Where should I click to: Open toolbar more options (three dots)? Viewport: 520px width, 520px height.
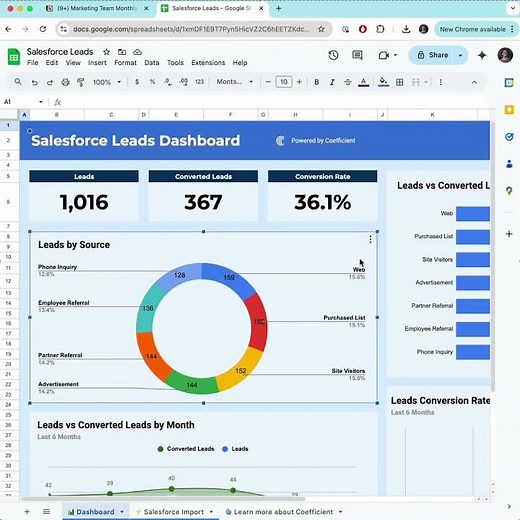click(441, 82)
